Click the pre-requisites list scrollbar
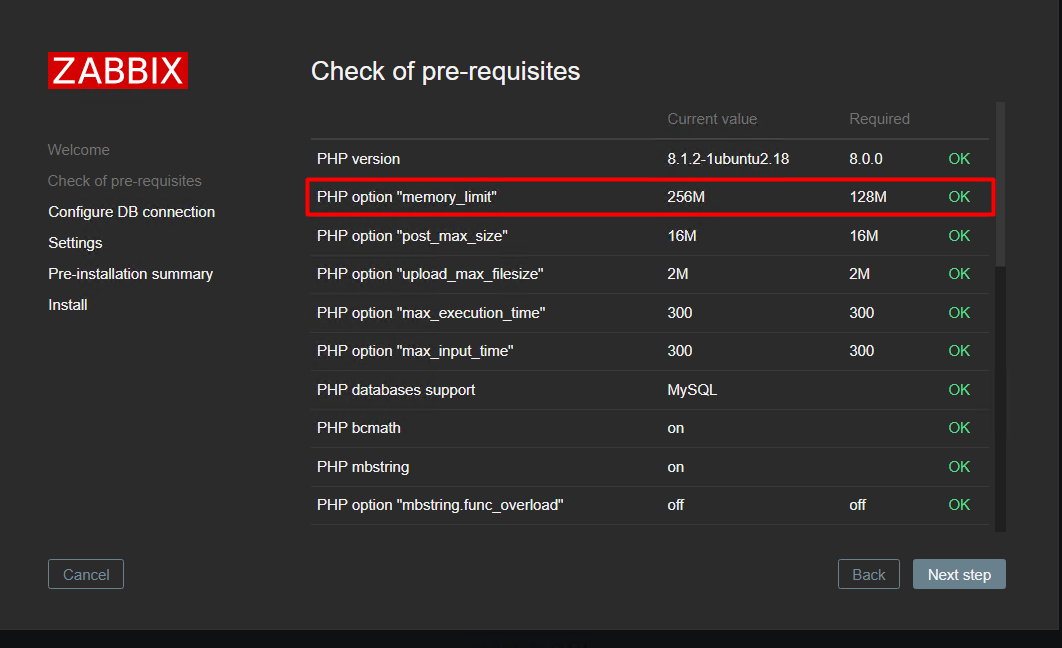The width and height of the screenshot is (1062, 648). tap(1000, 184)
